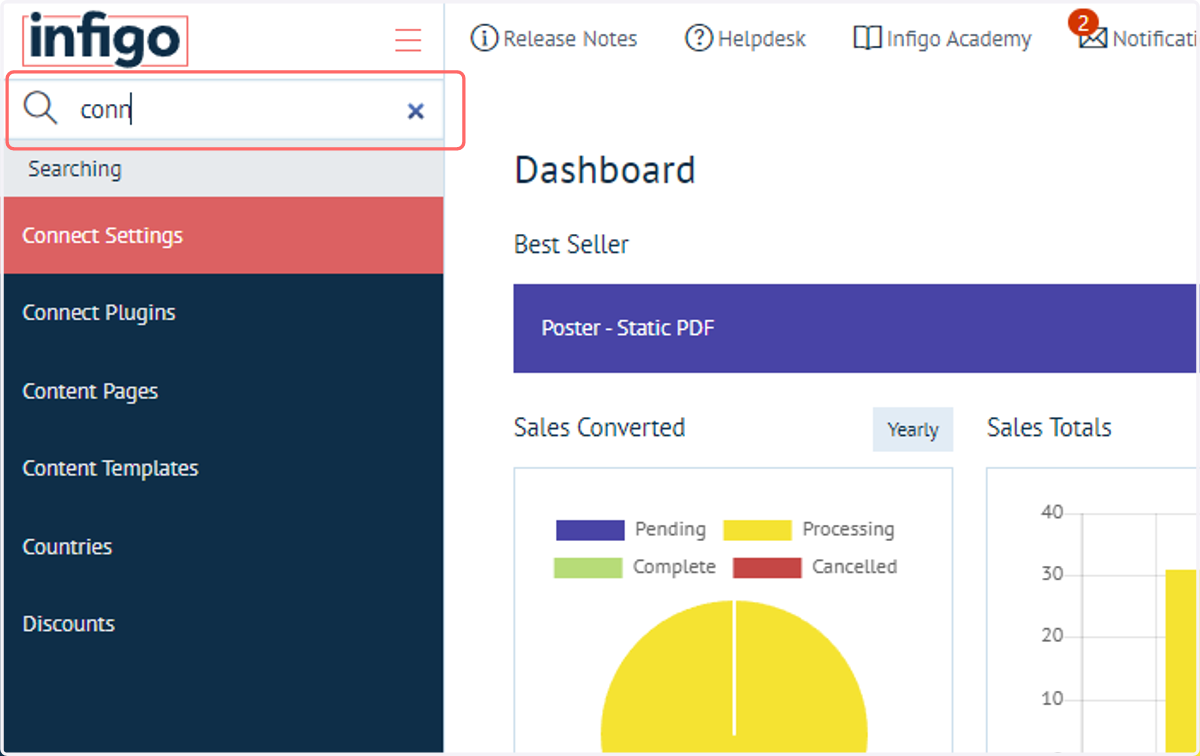Click the notification badge showing 2
Screen dimensions: 1200x756
[x=1083, y=22]
